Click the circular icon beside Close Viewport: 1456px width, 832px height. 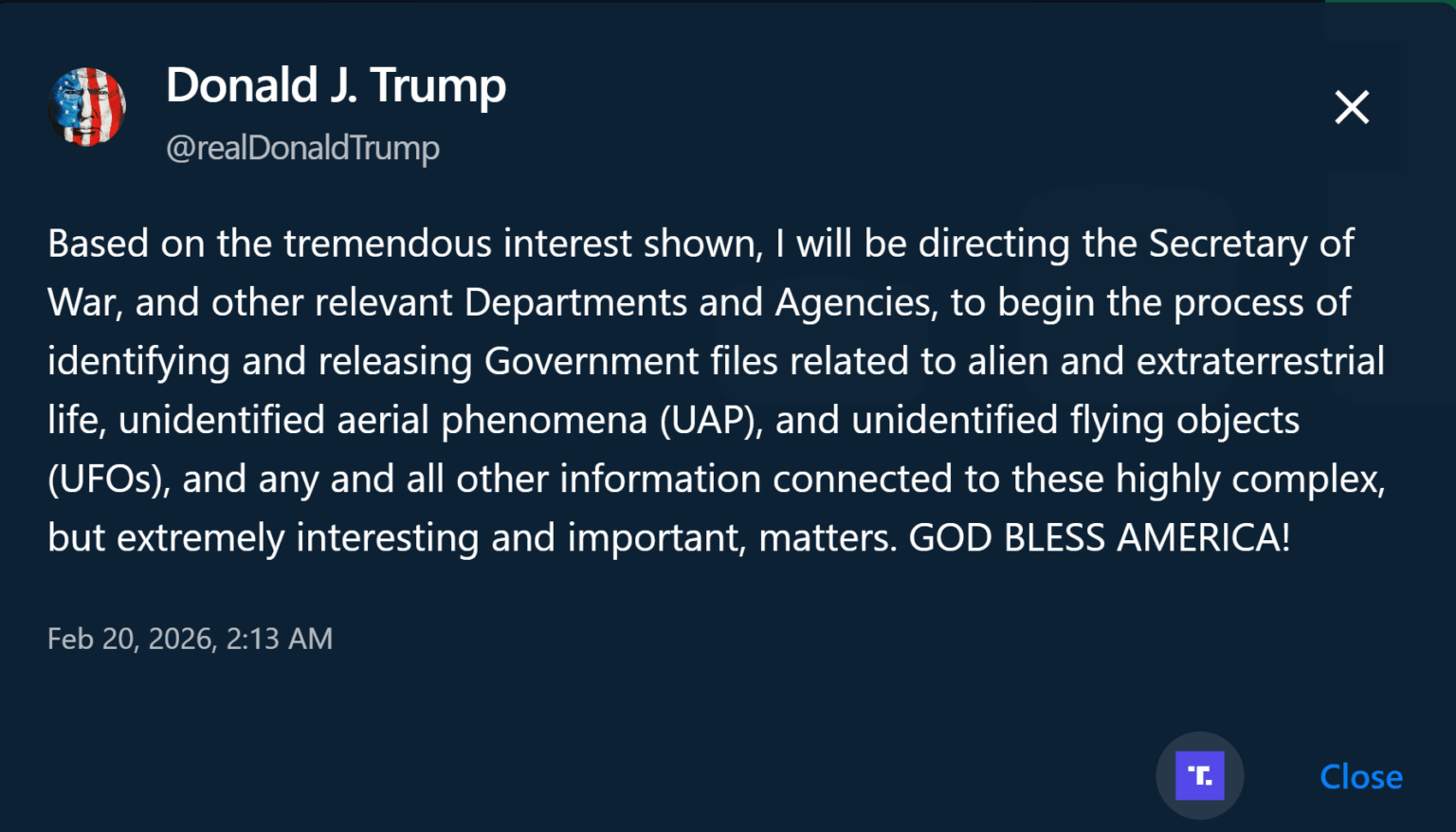(1199, 775)
